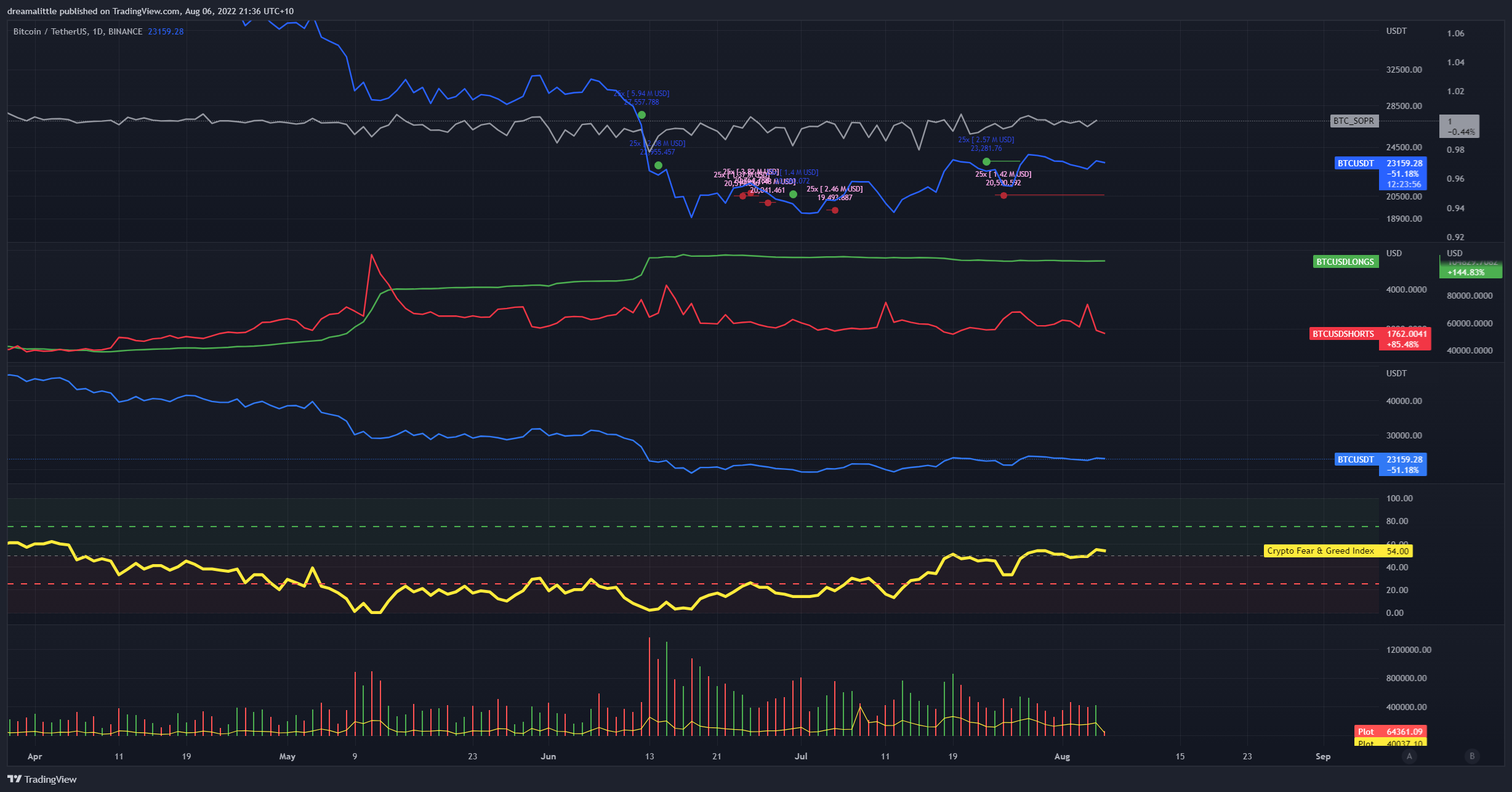This screenshot has width=1512, height=792.
Task: Click the Jun label on time axis
Action: (x=549, y=756)
